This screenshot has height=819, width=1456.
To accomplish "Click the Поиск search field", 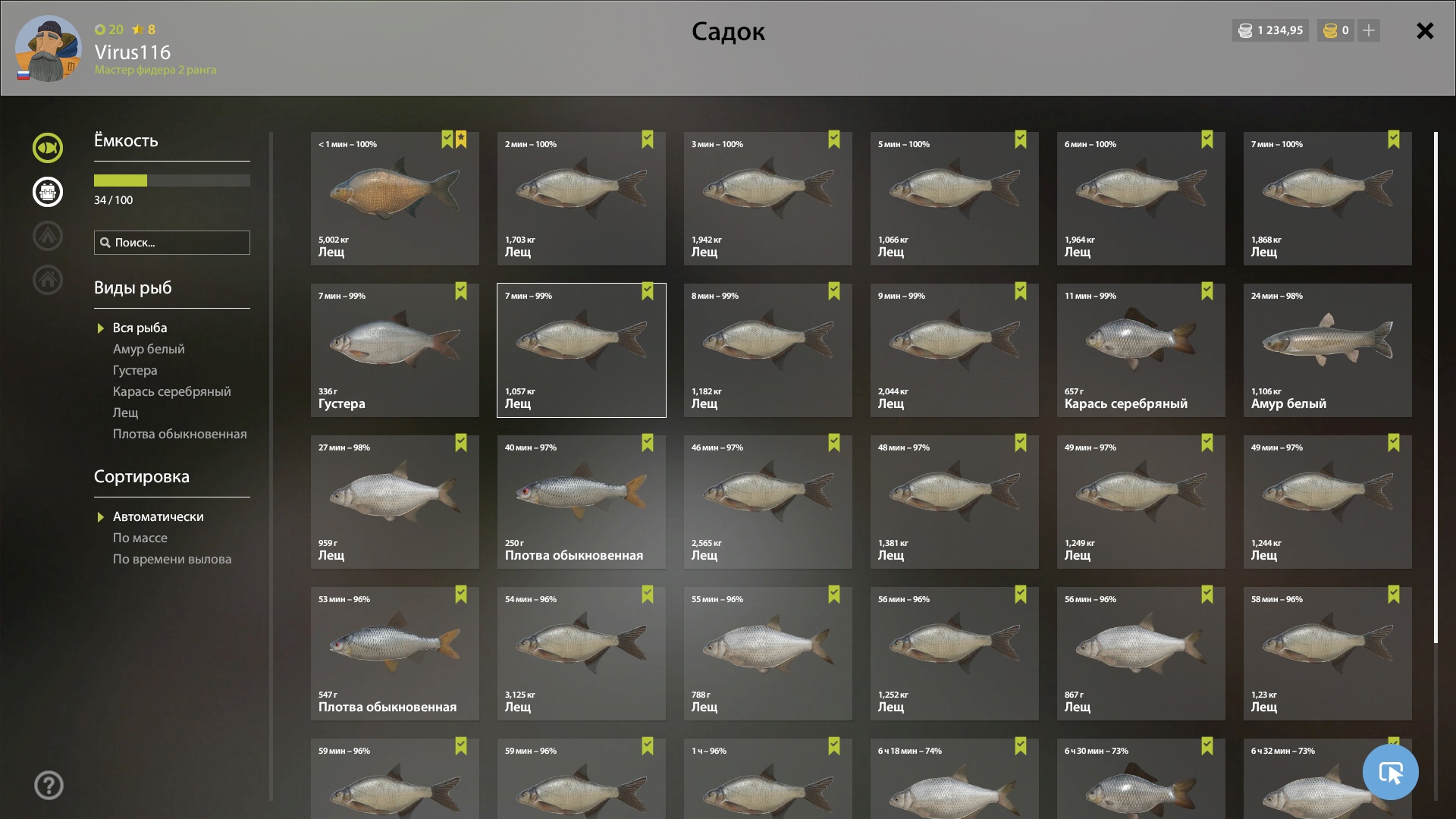I will tap(172, 243).
